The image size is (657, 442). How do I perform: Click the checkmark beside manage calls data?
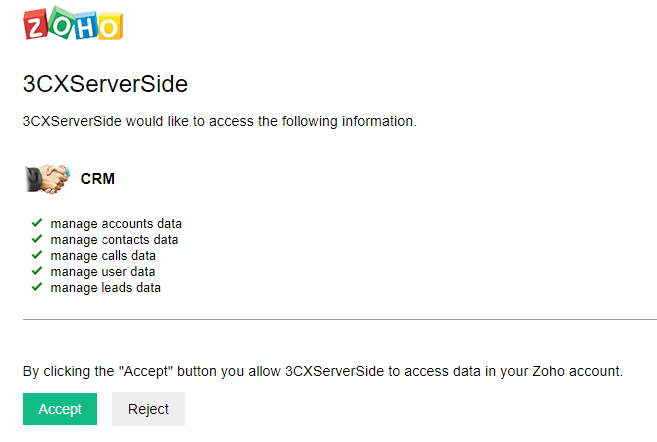click(x=37, y=254)
